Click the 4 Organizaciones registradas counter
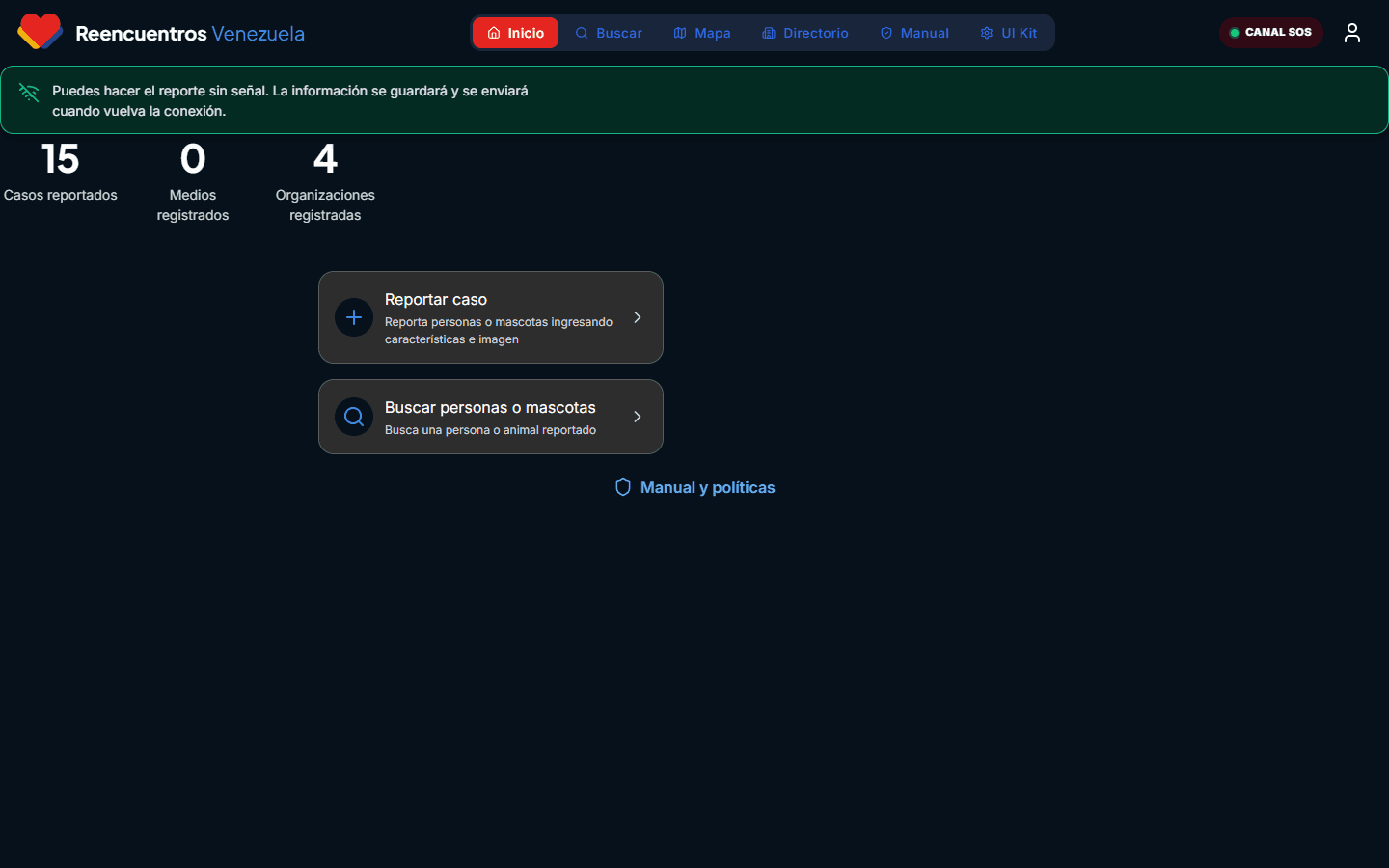Viewport: 1389px width, 868px height. coord(325,182)
